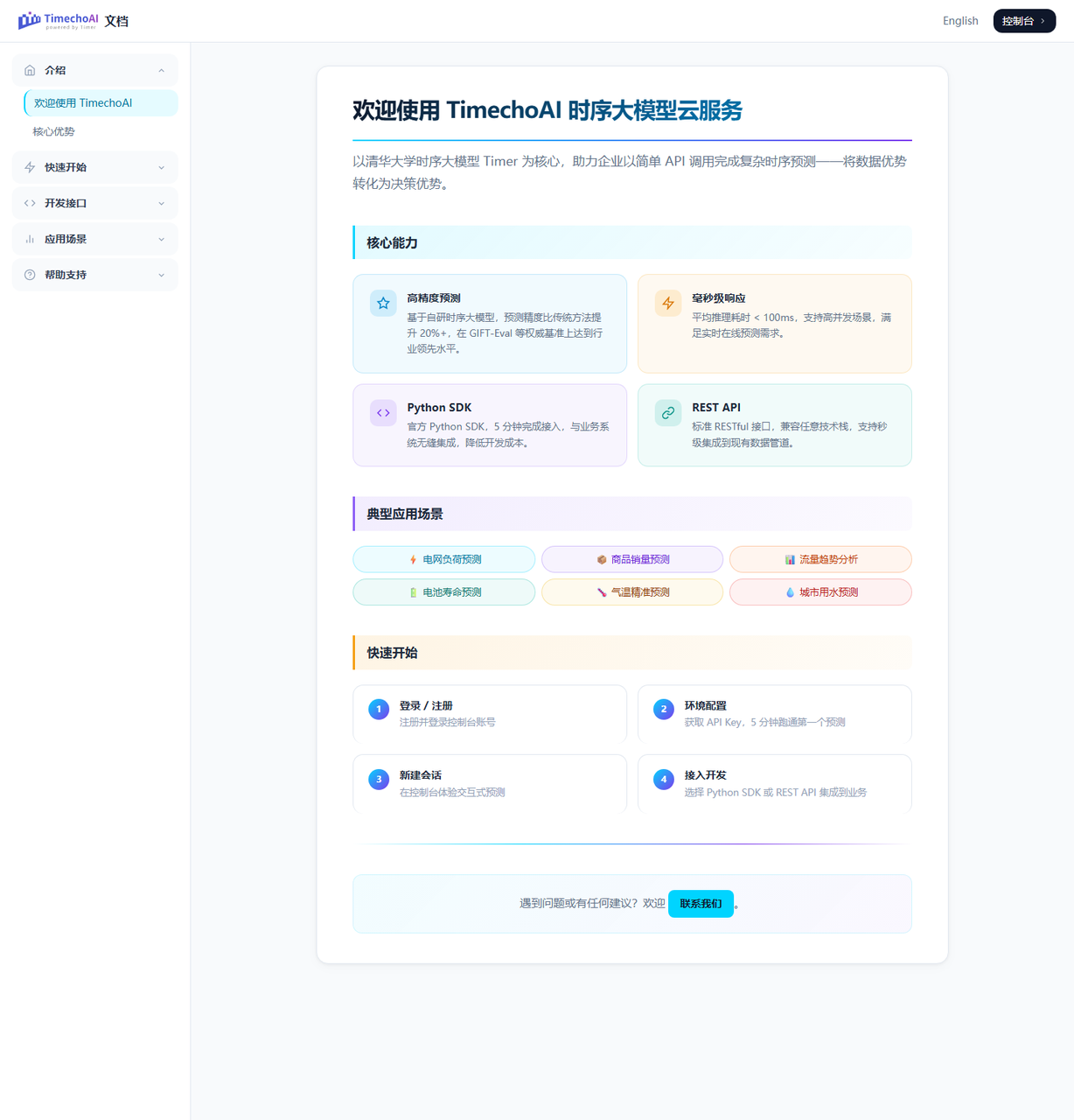Click the Python SDK card title
This screenshot has width=1074, height=1120.
[x=439, y=408]
